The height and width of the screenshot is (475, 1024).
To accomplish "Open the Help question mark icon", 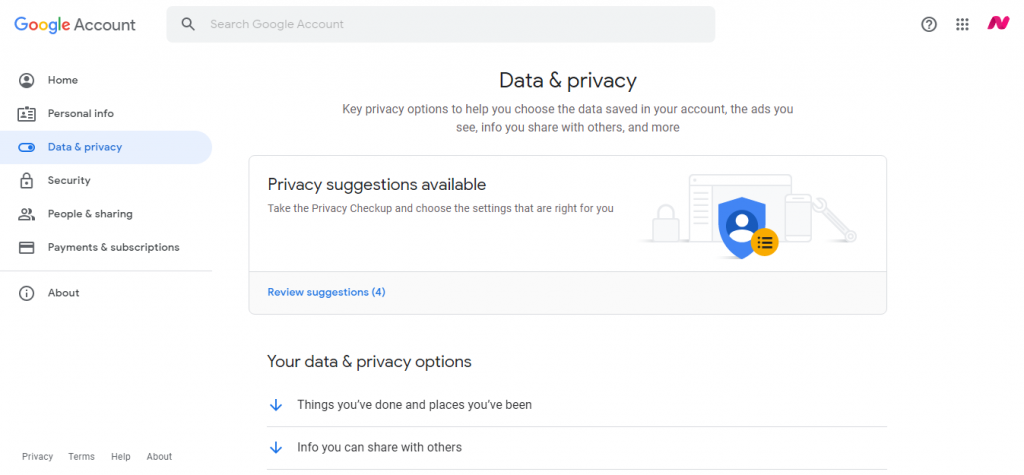I will (x=929, y=24).
